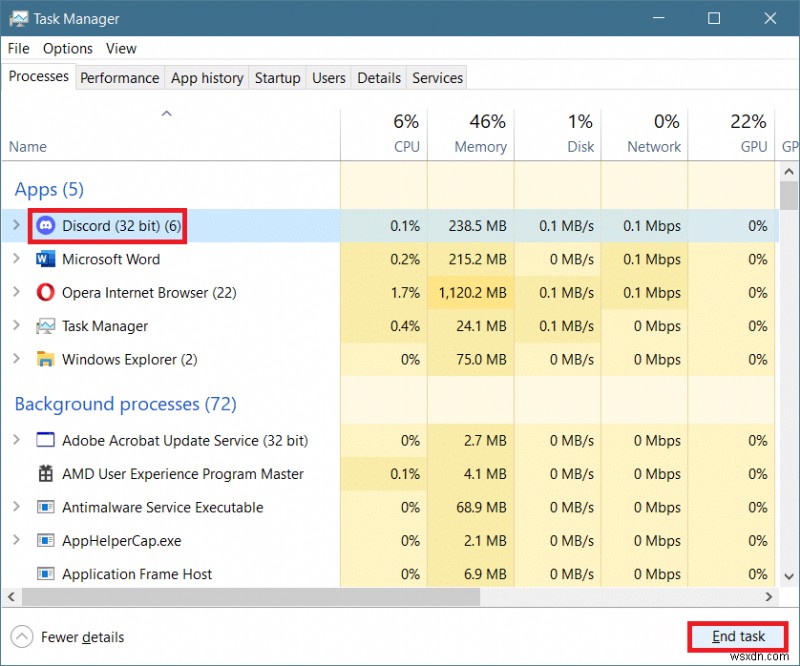Viewport: 800px width, 666px height.
Task: Switch to the Performance tab
Action: pos(119,78)
